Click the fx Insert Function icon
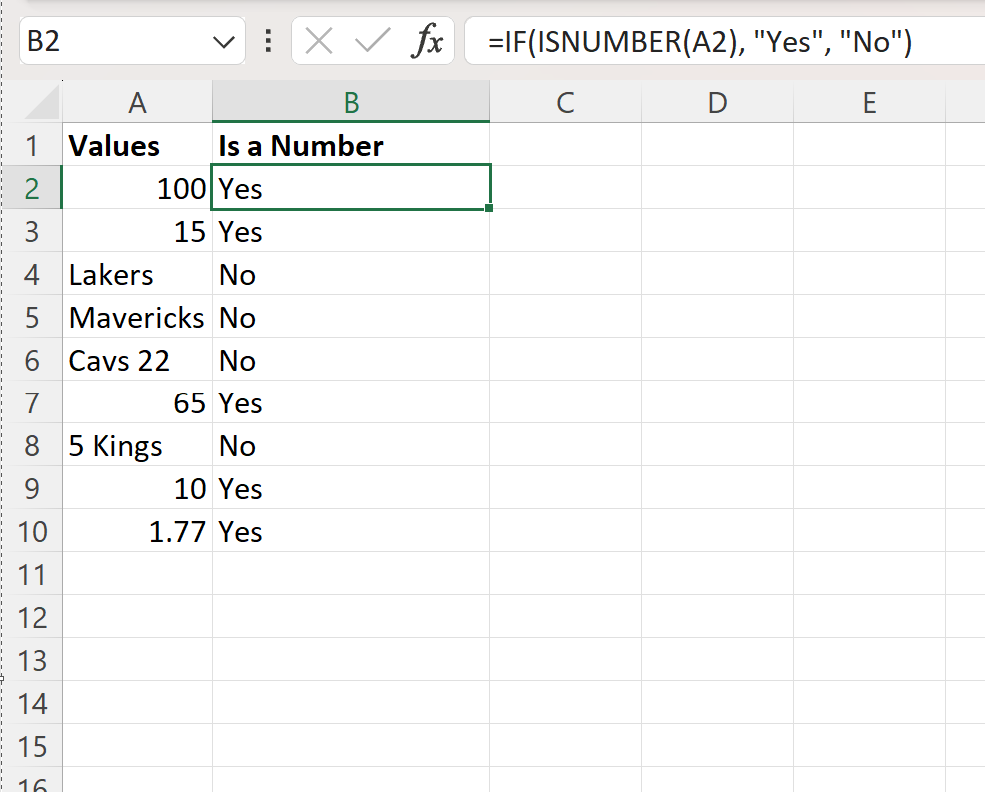The width and height of the screenshot is (985, 792). [428, 42]
